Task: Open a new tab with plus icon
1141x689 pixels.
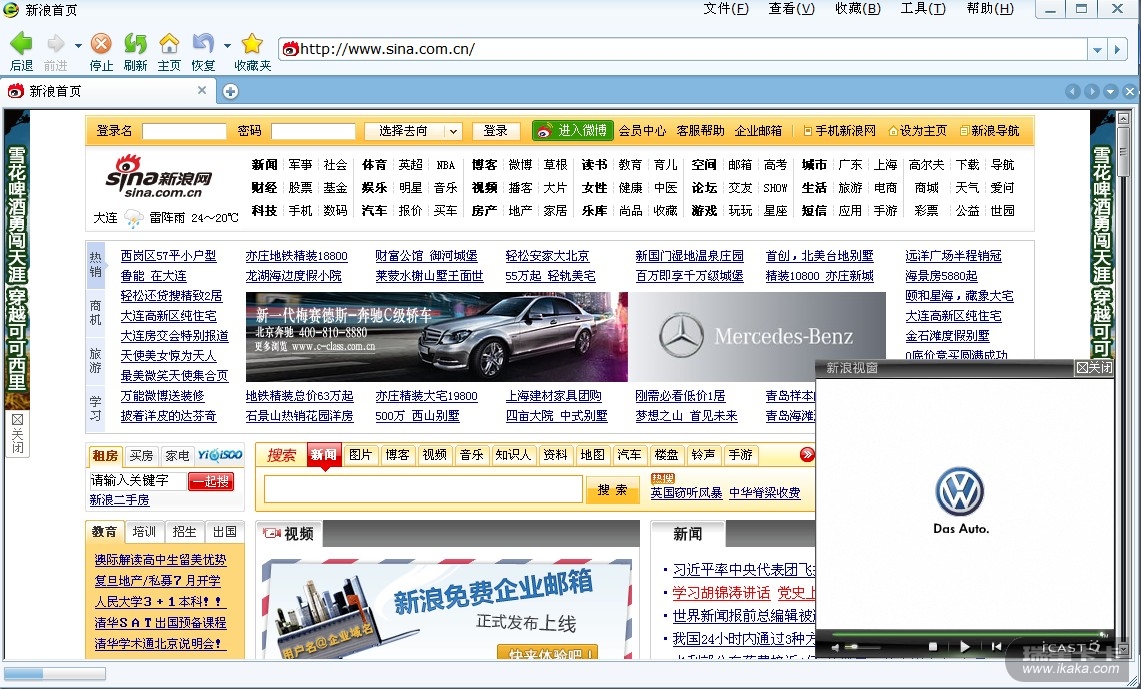Action: [x=230, y=91]
